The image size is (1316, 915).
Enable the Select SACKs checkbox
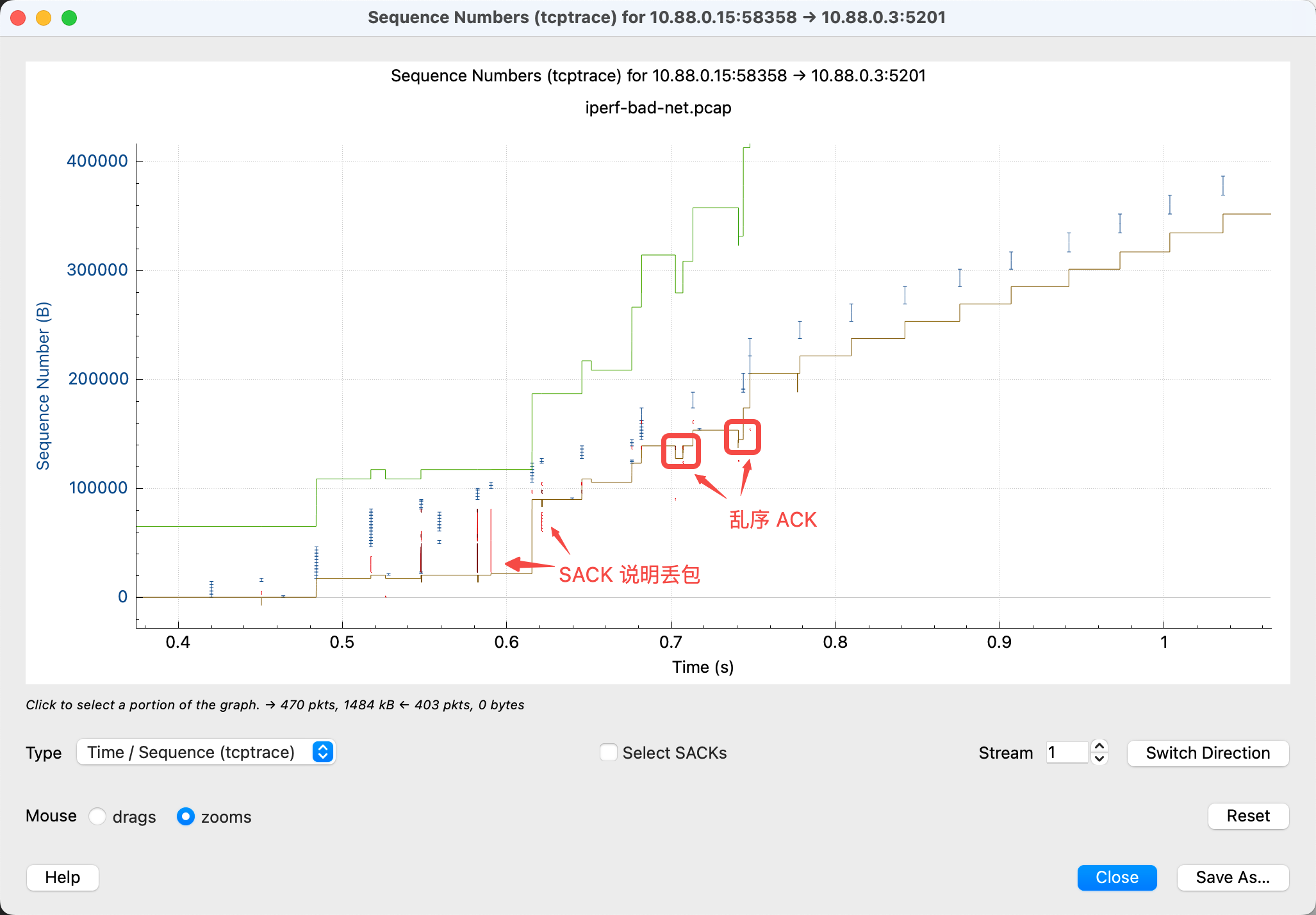[608, 752]
